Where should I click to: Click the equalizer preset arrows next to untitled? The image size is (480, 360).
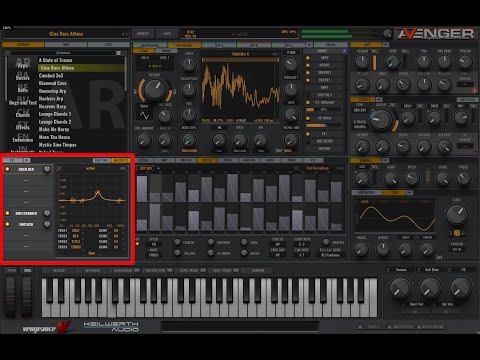coord(123,169)
